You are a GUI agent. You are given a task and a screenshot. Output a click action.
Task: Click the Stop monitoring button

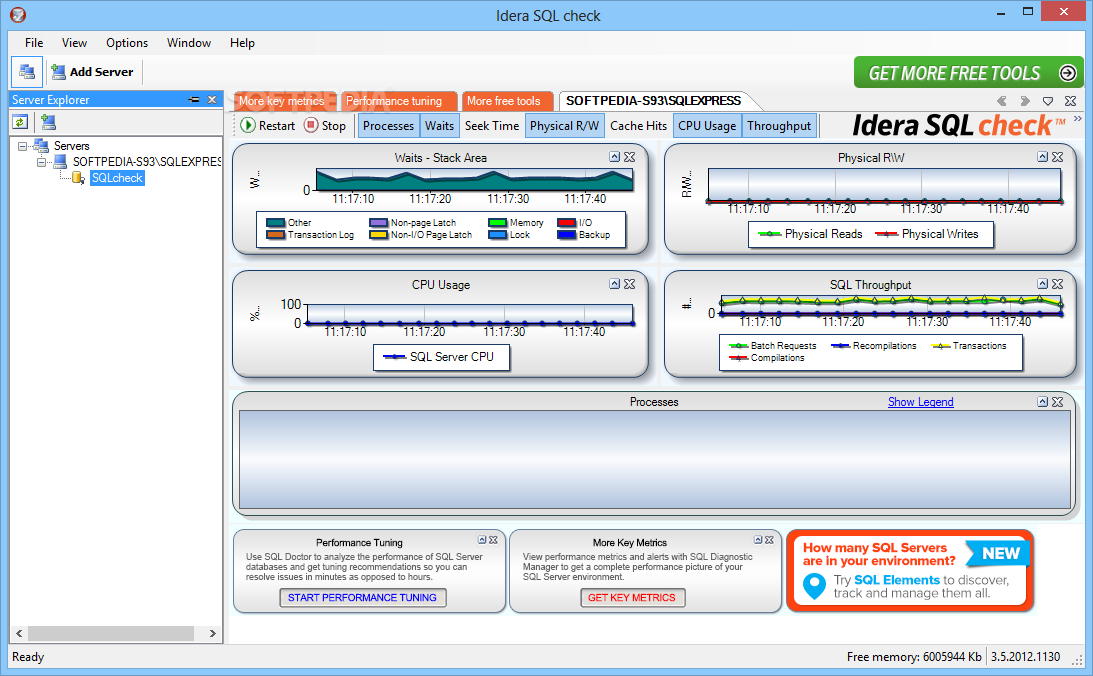coord(325,125)
